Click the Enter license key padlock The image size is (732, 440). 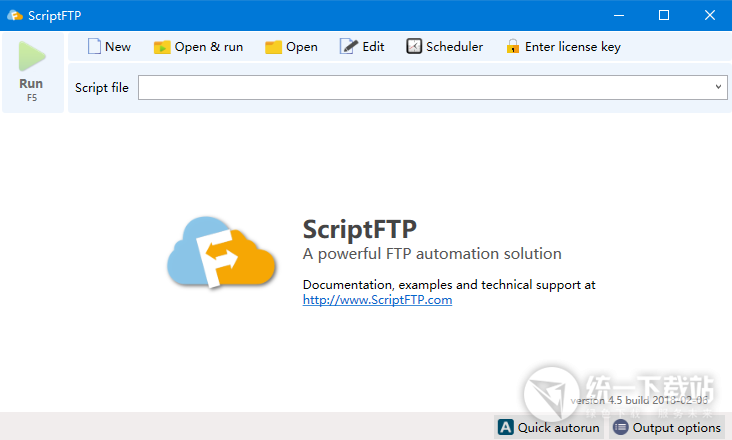coord(513,46)
